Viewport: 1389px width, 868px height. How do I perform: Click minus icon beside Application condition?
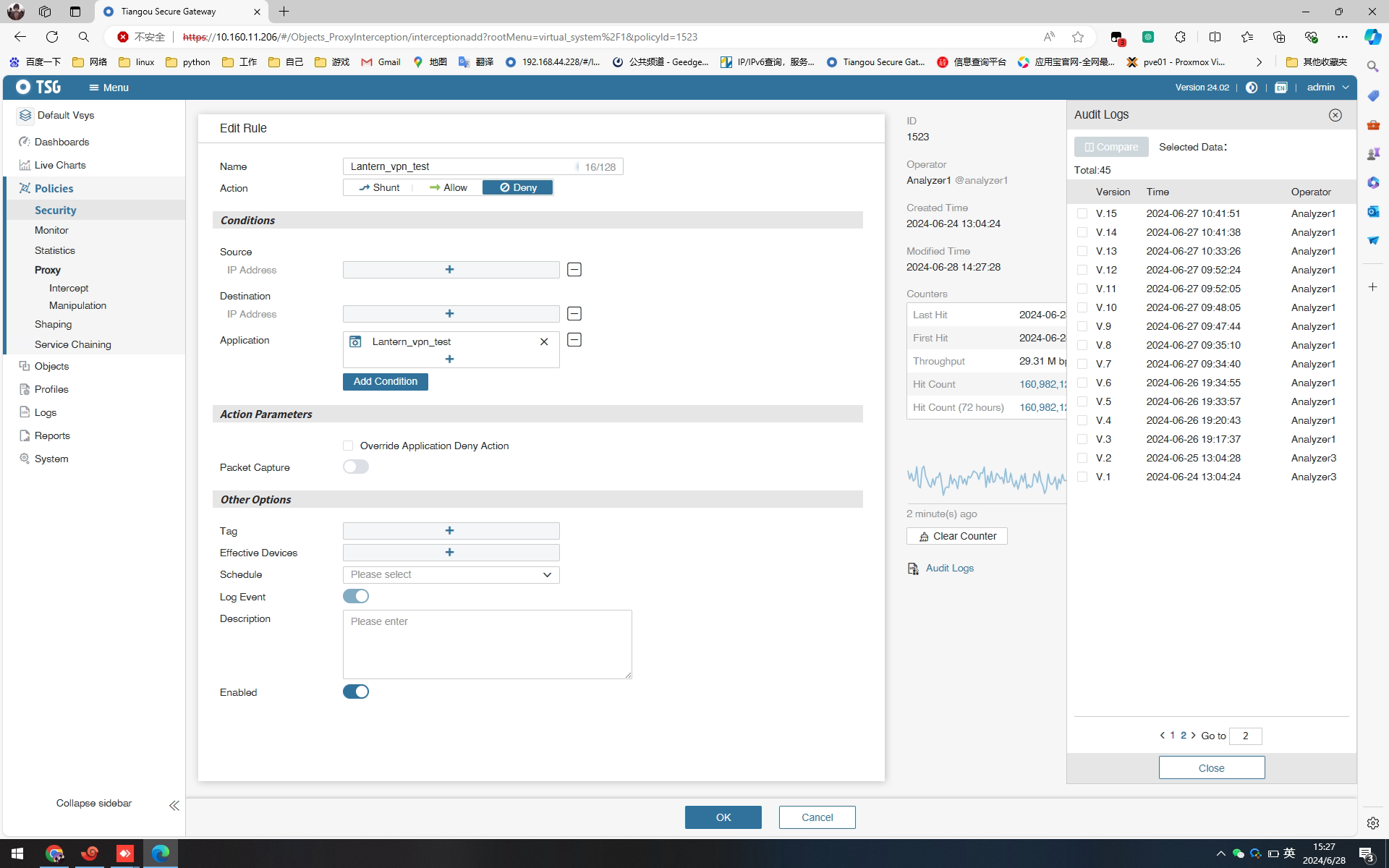click(x=574, y=340)
